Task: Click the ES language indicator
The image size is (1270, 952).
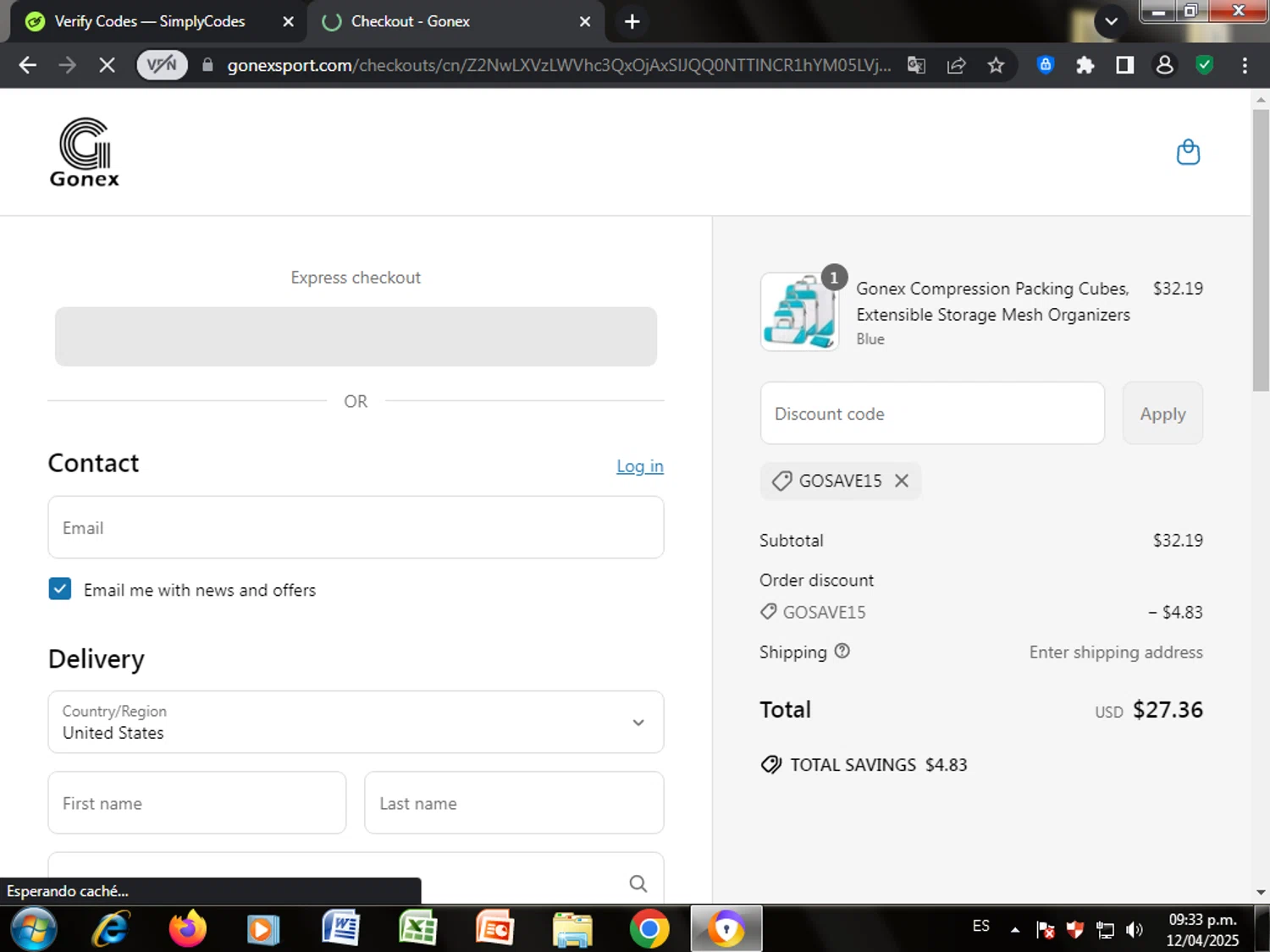Action: [980, 926]
